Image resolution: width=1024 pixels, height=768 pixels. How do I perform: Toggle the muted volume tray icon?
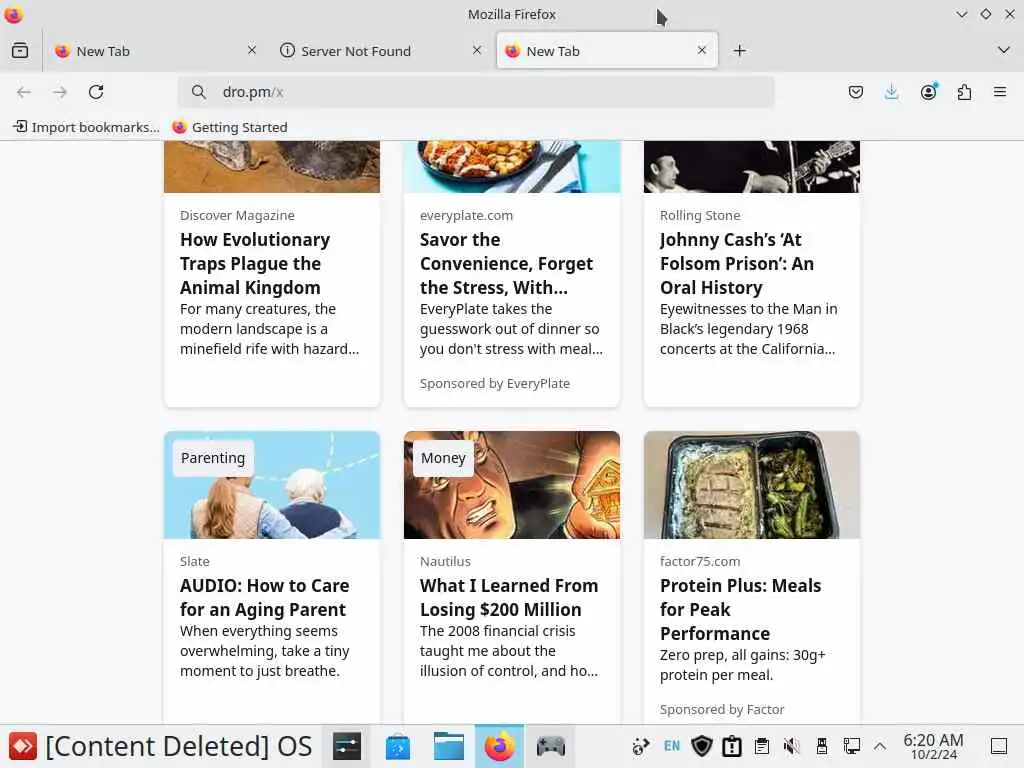(x=792, y=746)
